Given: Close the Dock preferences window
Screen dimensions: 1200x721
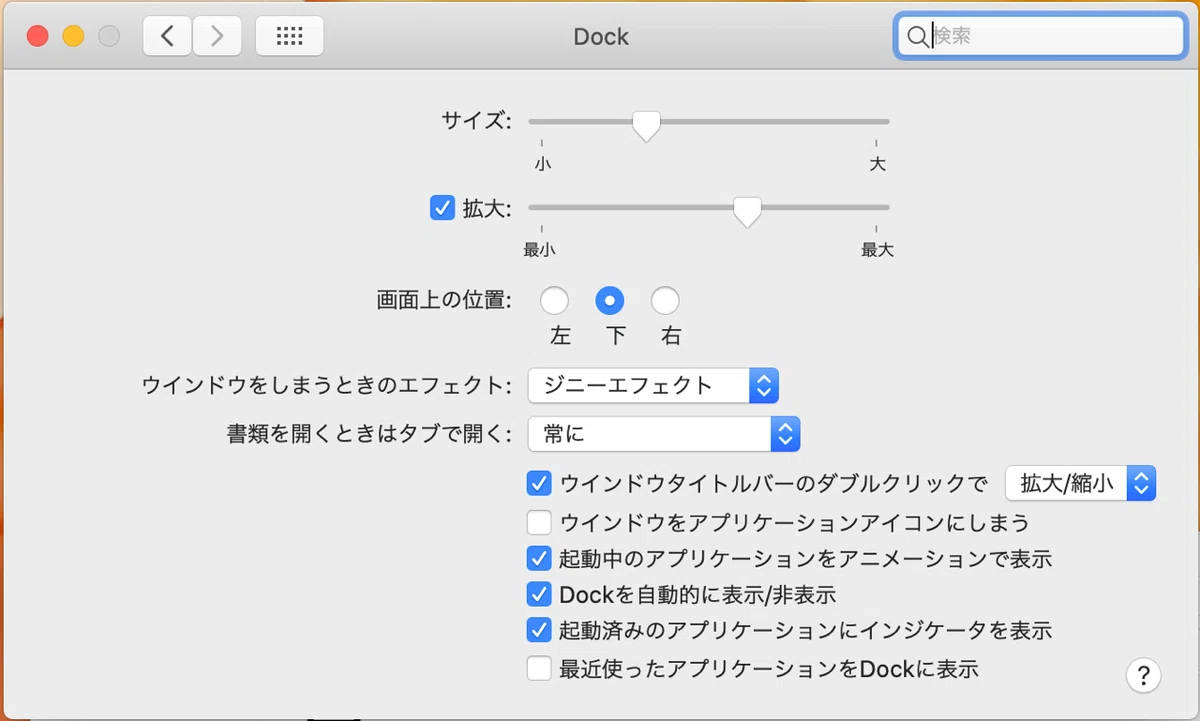Looking at the screenshot, I should pyautogui.click(x=37, y=37).
